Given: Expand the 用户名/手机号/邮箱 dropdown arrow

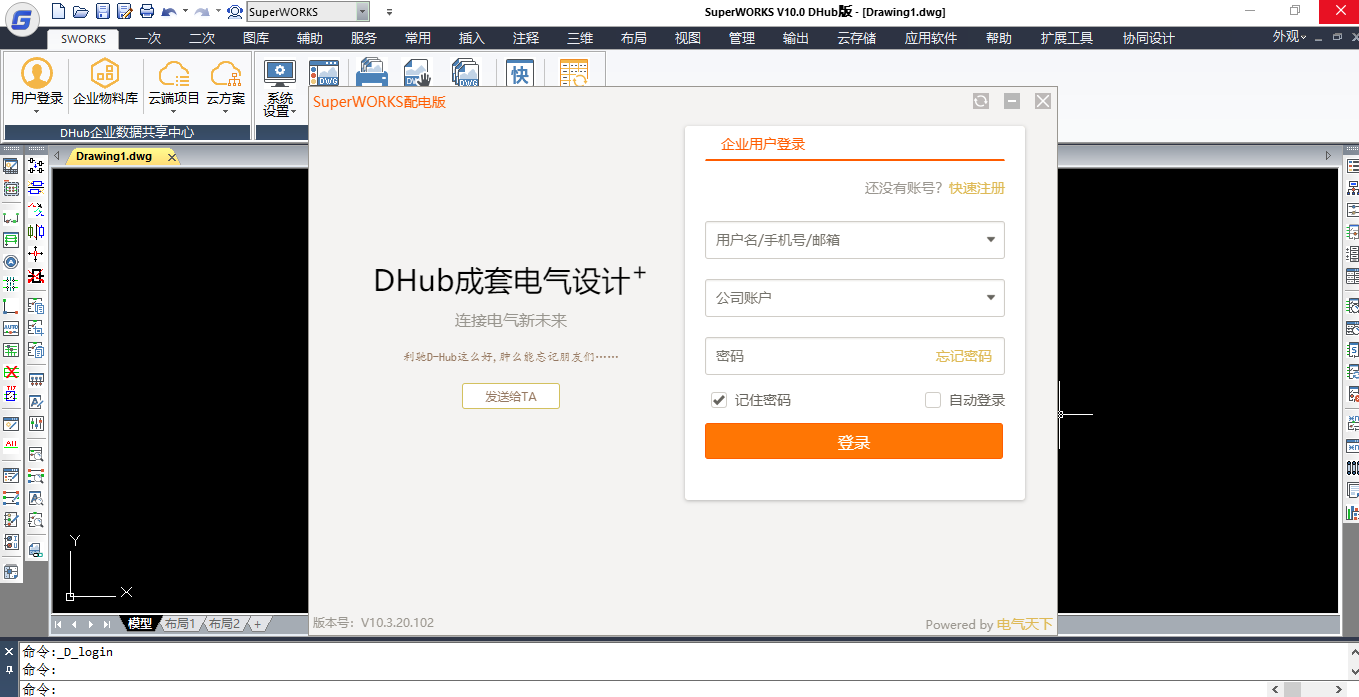Looking at the screenshot, I should (x=990, y=240).
